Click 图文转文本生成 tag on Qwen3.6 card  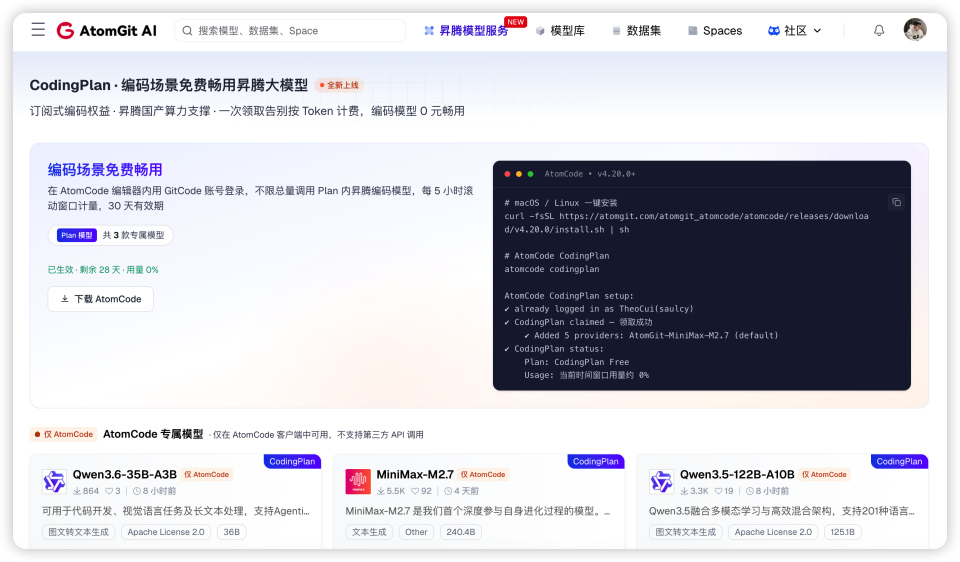click(78, 532)
